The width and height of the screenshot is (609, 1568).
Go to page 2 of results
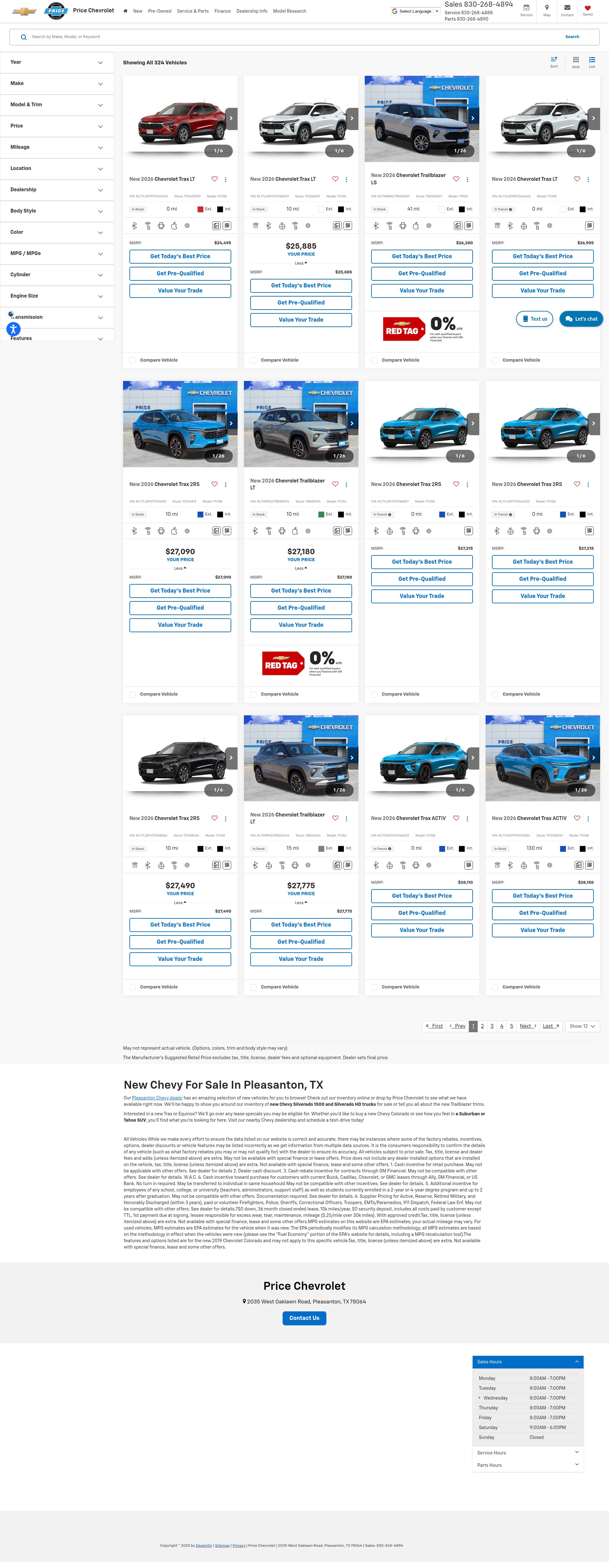pyautogui.click(x=482, y=1026)
